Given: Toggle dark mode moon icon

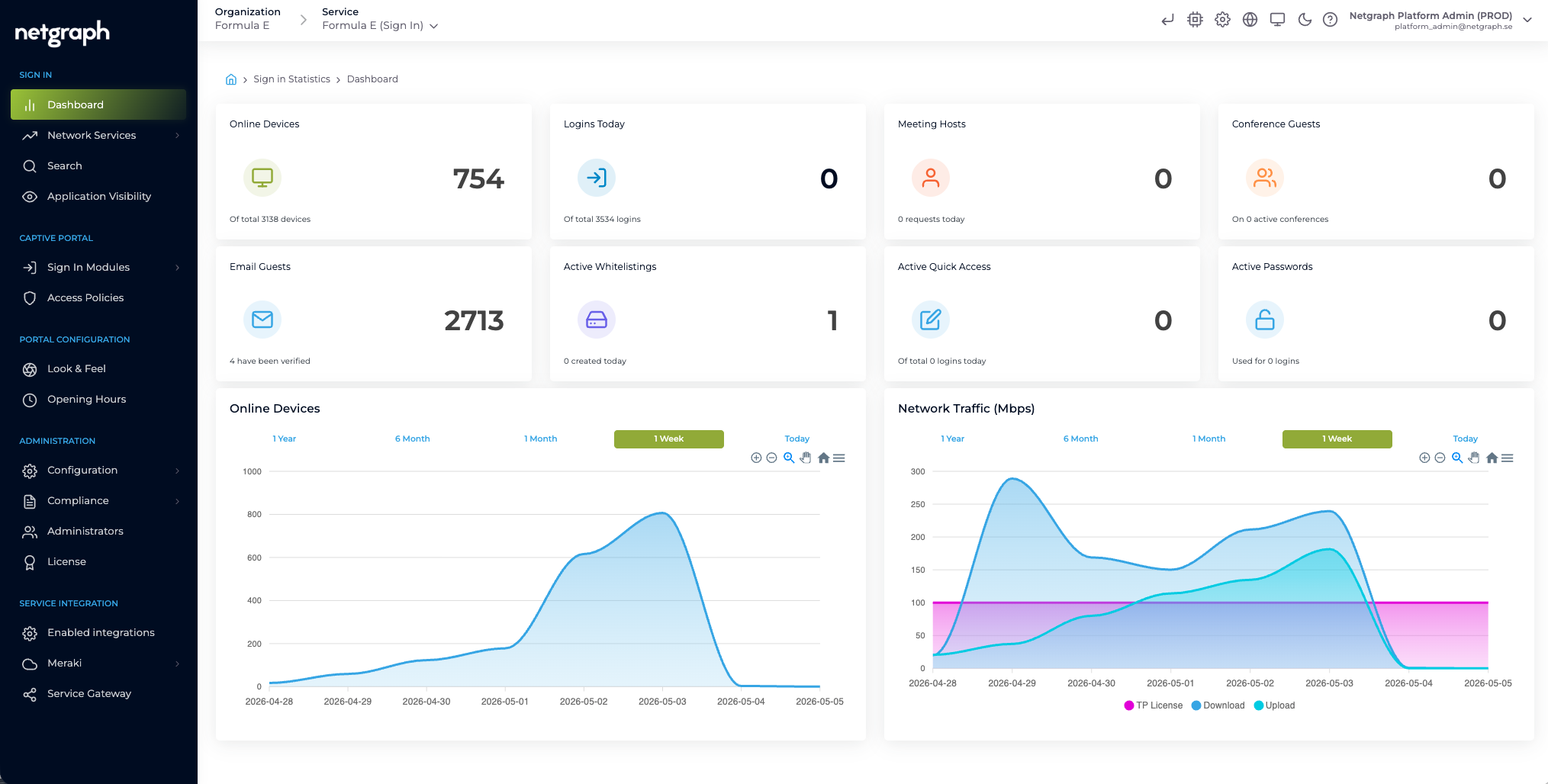Looking at the screenshot, I should (x=1305, y=20).
